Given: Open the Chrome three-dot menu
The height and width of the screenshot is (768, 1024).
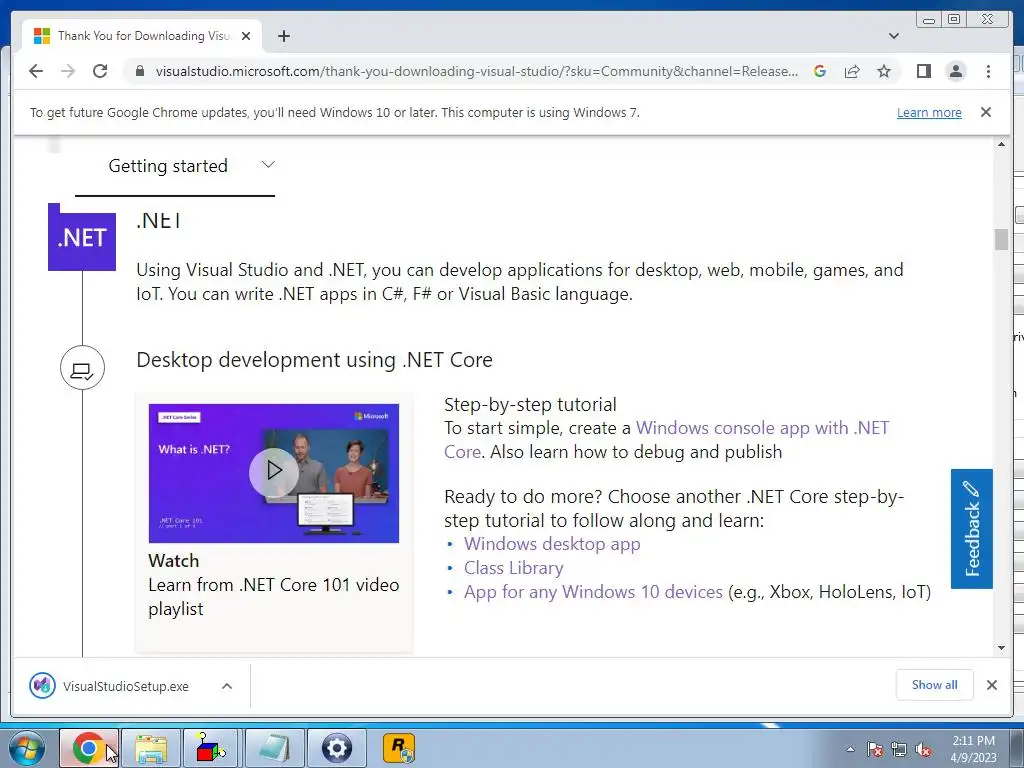Looking at the screenshot, I should coord(988,71).
